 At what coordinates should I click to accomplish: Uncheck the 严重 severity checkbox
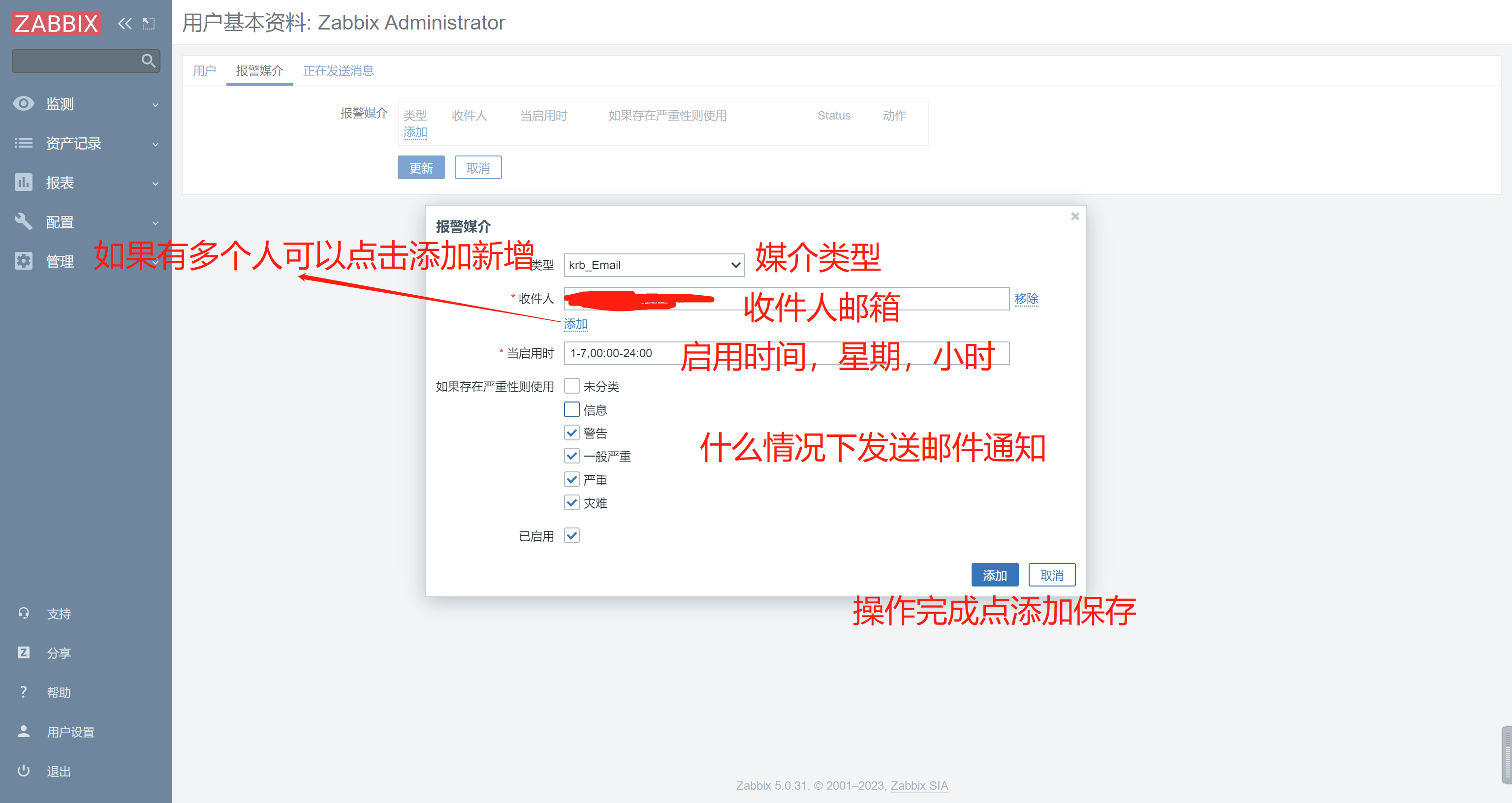click(x=572, y=480)
